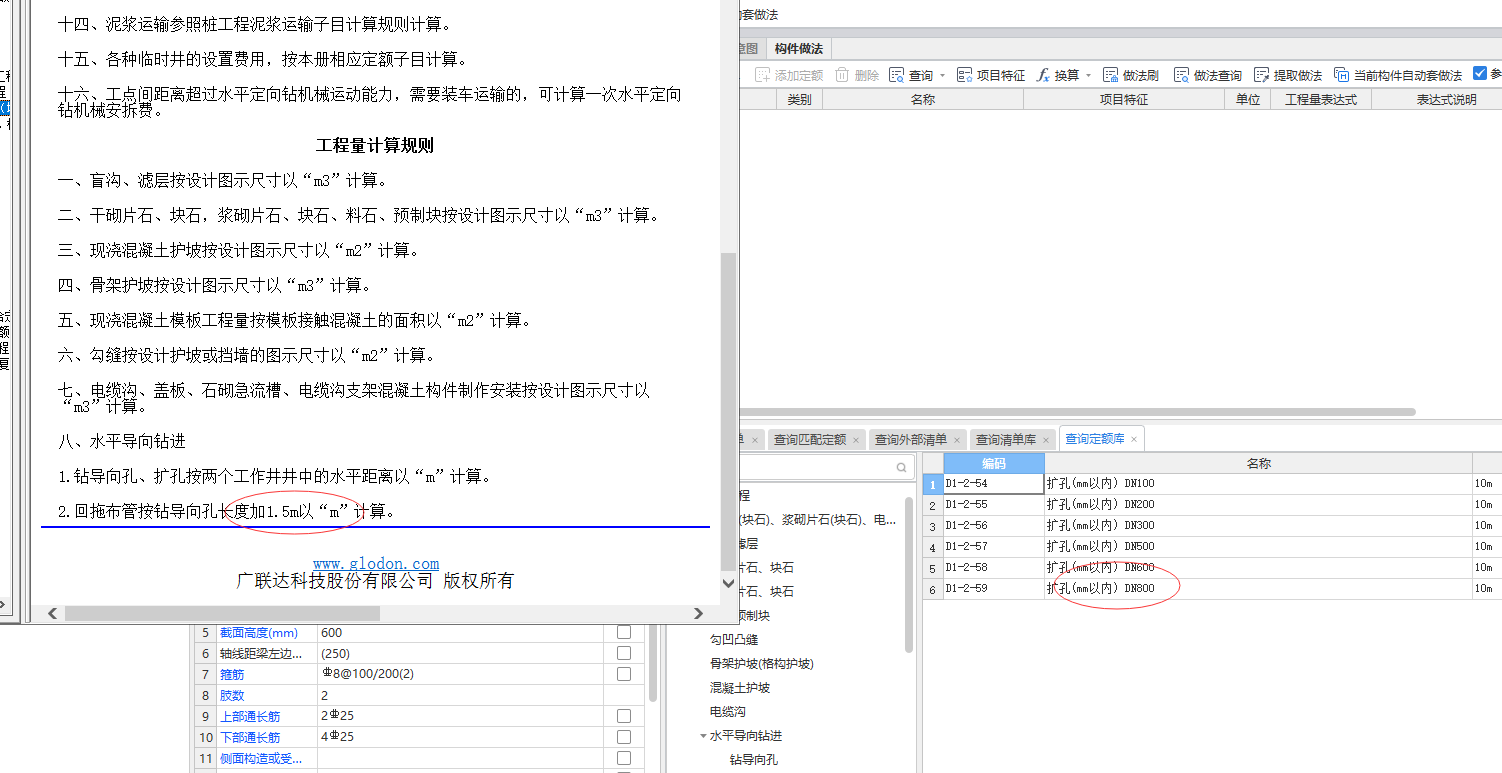Image resolution: width=1502 pixels, height=773 pixels.
Task: Open the 查询 dropdown arrow
Action: pyautogui.click(x=942, y=76)
